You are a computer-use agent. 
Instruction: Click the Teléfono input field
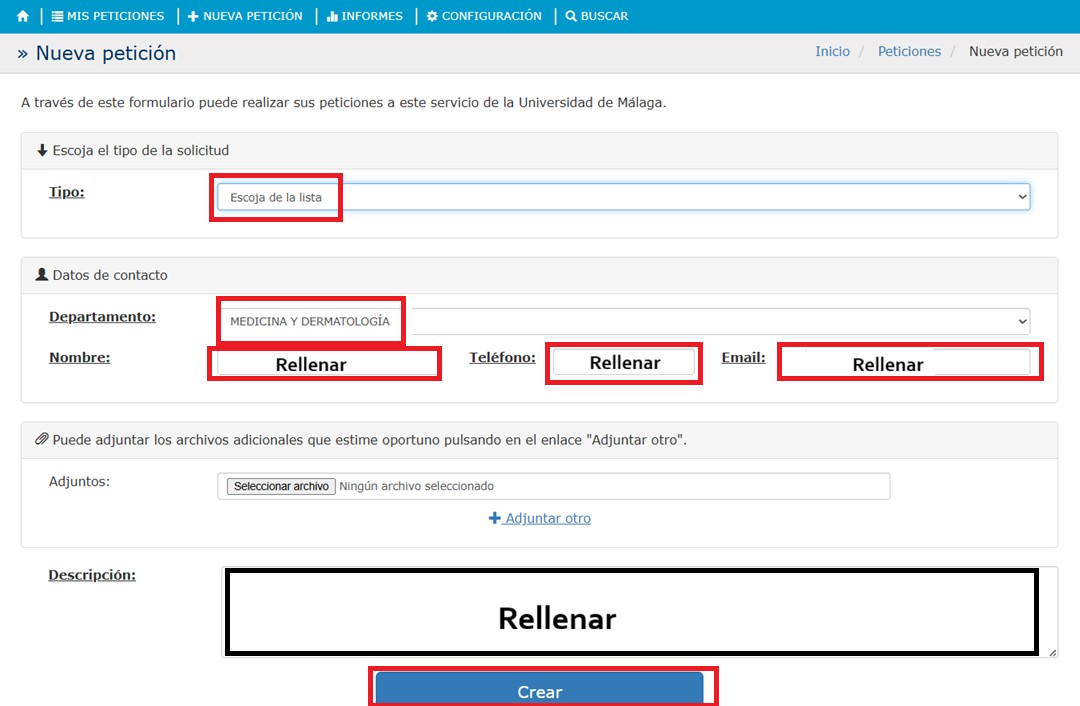[x=623, y=362]
